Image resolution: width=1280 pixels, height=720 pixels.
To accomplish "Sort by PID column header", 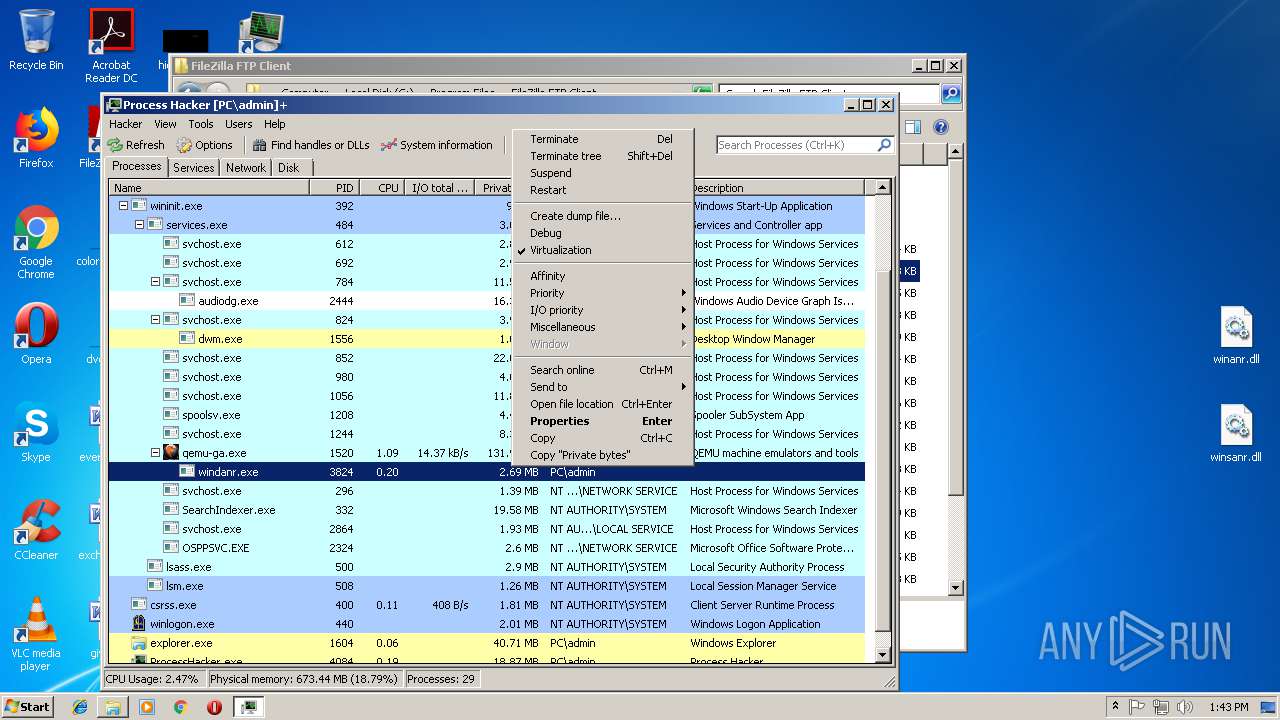I will tap(334, 188).
